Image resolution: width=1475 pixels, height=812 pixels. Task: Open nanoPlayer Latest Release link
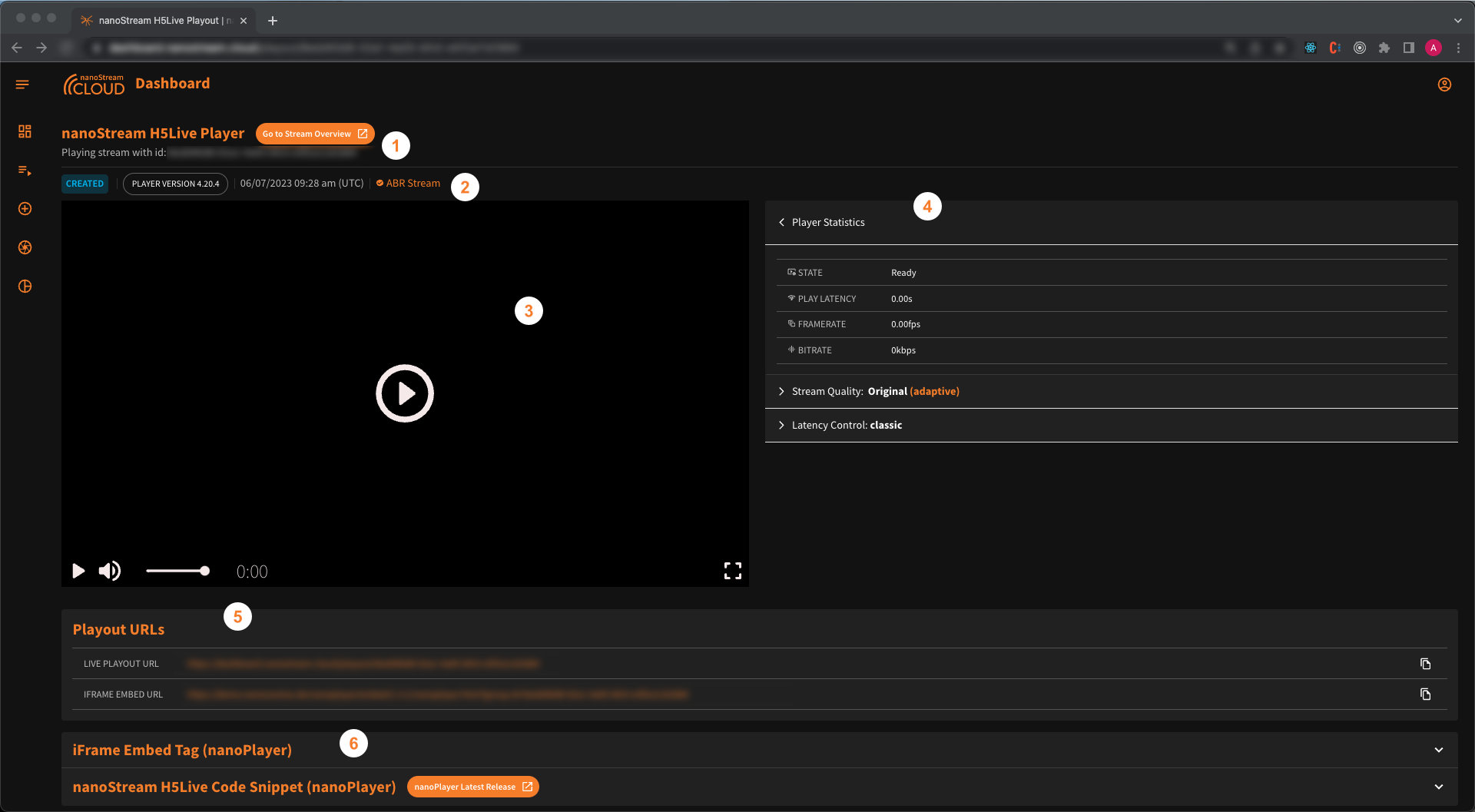pos(473,787)
